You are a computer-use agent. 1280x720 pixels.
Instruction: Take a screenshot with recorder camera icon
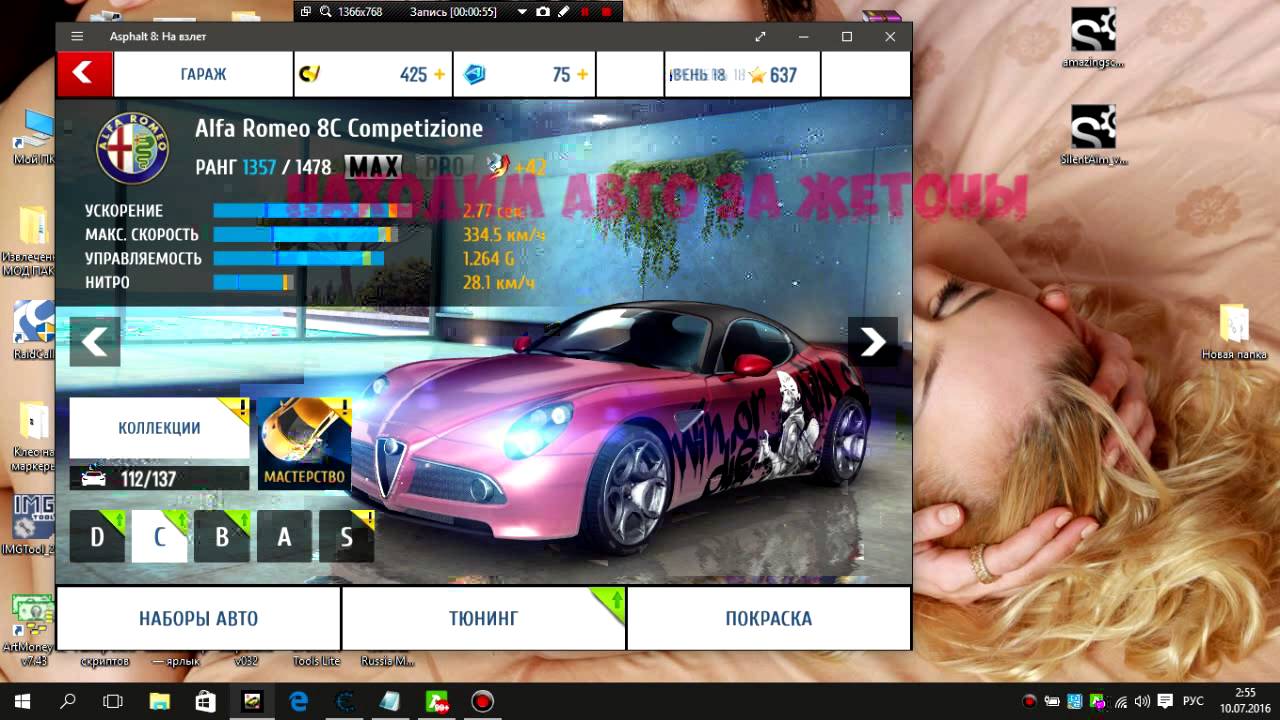click(543, 12)
